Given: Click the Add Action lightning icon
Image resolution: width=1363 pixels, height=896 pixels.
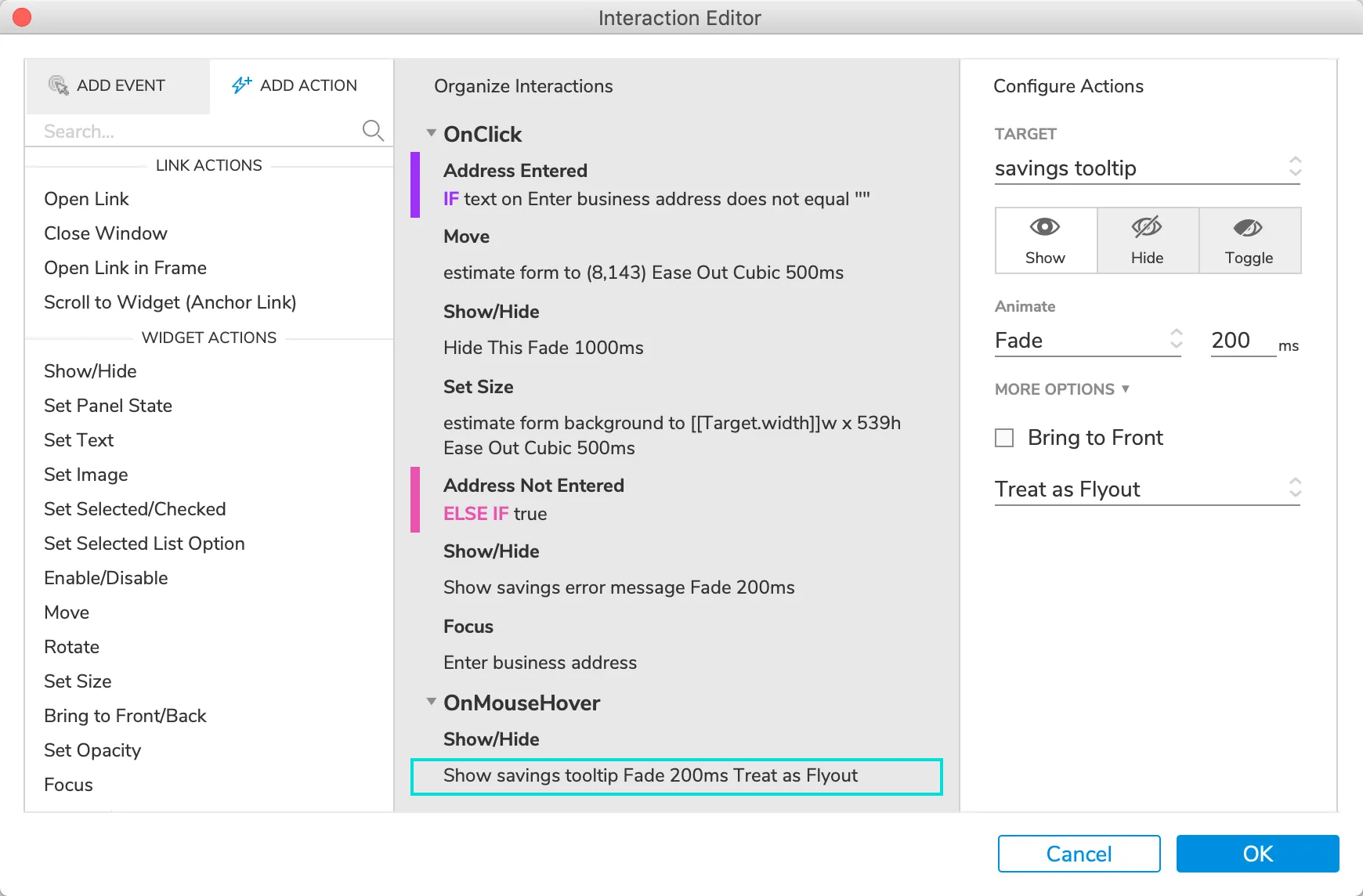Looking at the screenshot, I should (x=241, y=85).
